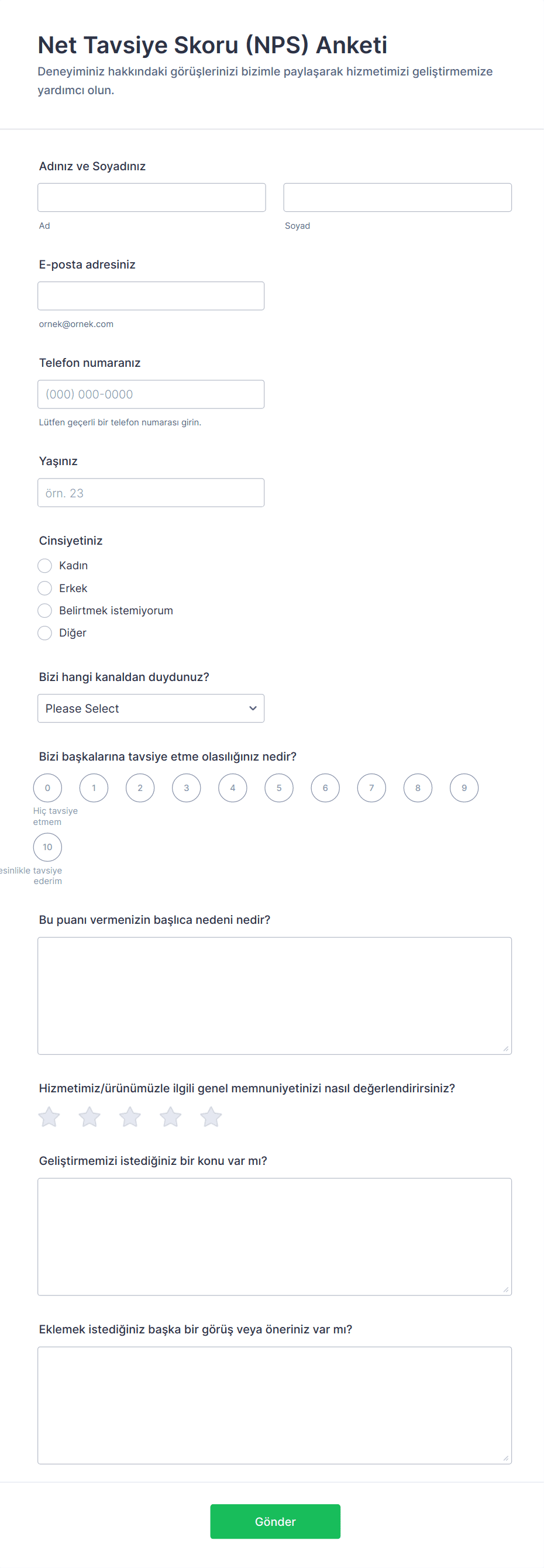Select NPS score 0

pos(47,788)
